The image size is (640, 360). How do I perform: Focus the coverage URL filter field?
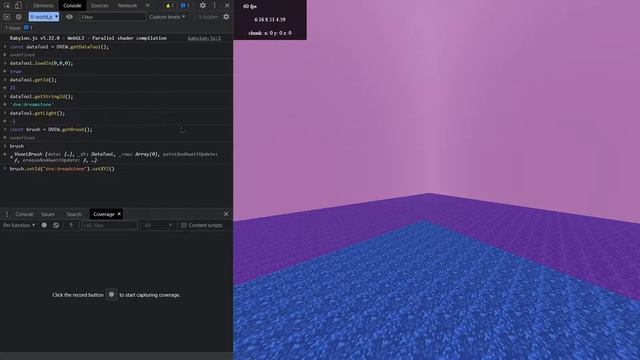[109, 225]
